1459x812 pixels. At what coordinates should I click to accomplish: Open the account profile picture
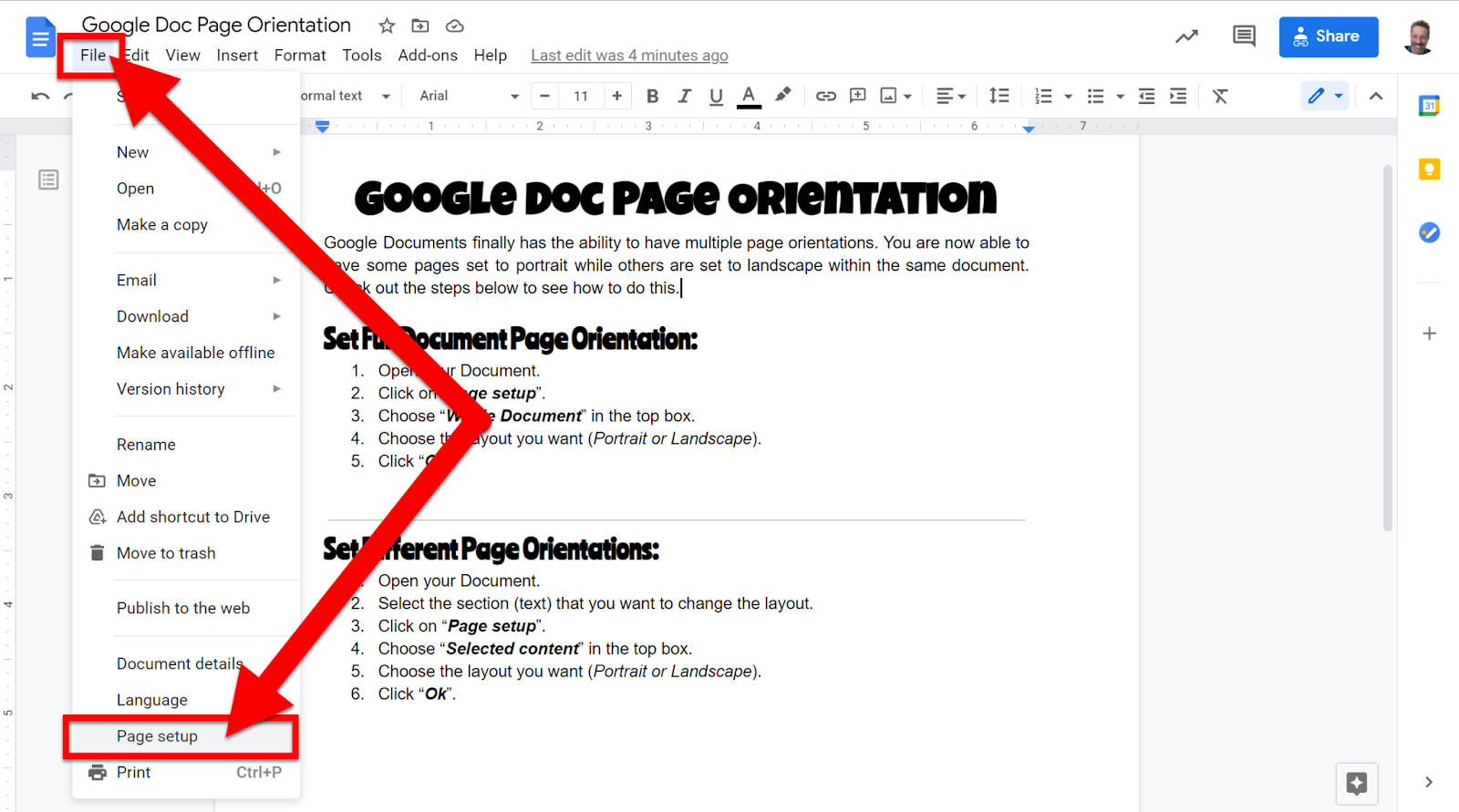pyautogui.click(x=1419, y=36)
